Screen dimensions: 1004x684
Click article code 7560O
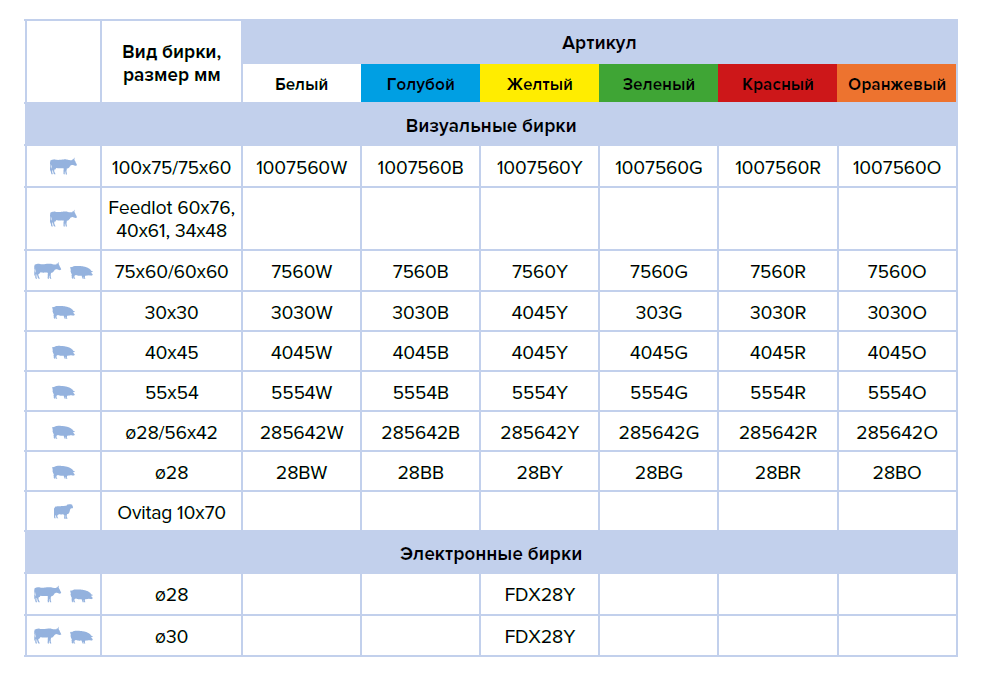click(896, 272)
